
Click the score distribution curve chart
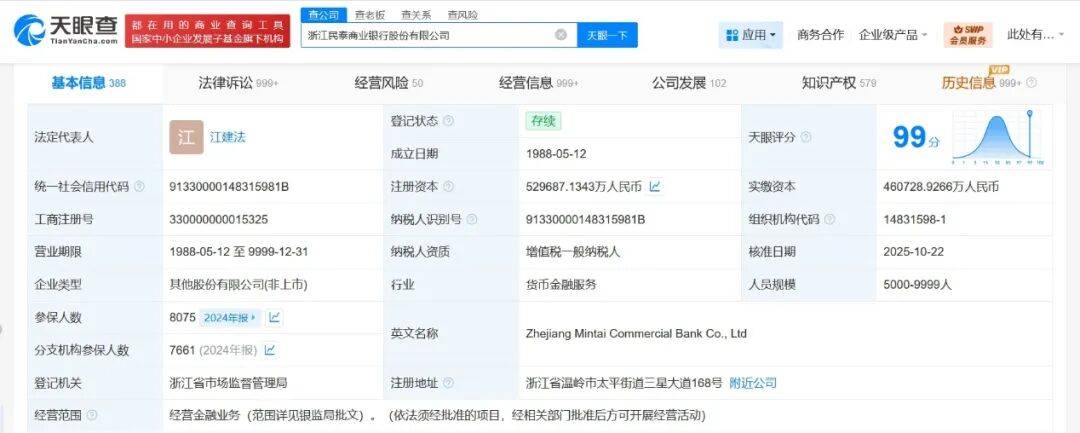tap(996, 135)
